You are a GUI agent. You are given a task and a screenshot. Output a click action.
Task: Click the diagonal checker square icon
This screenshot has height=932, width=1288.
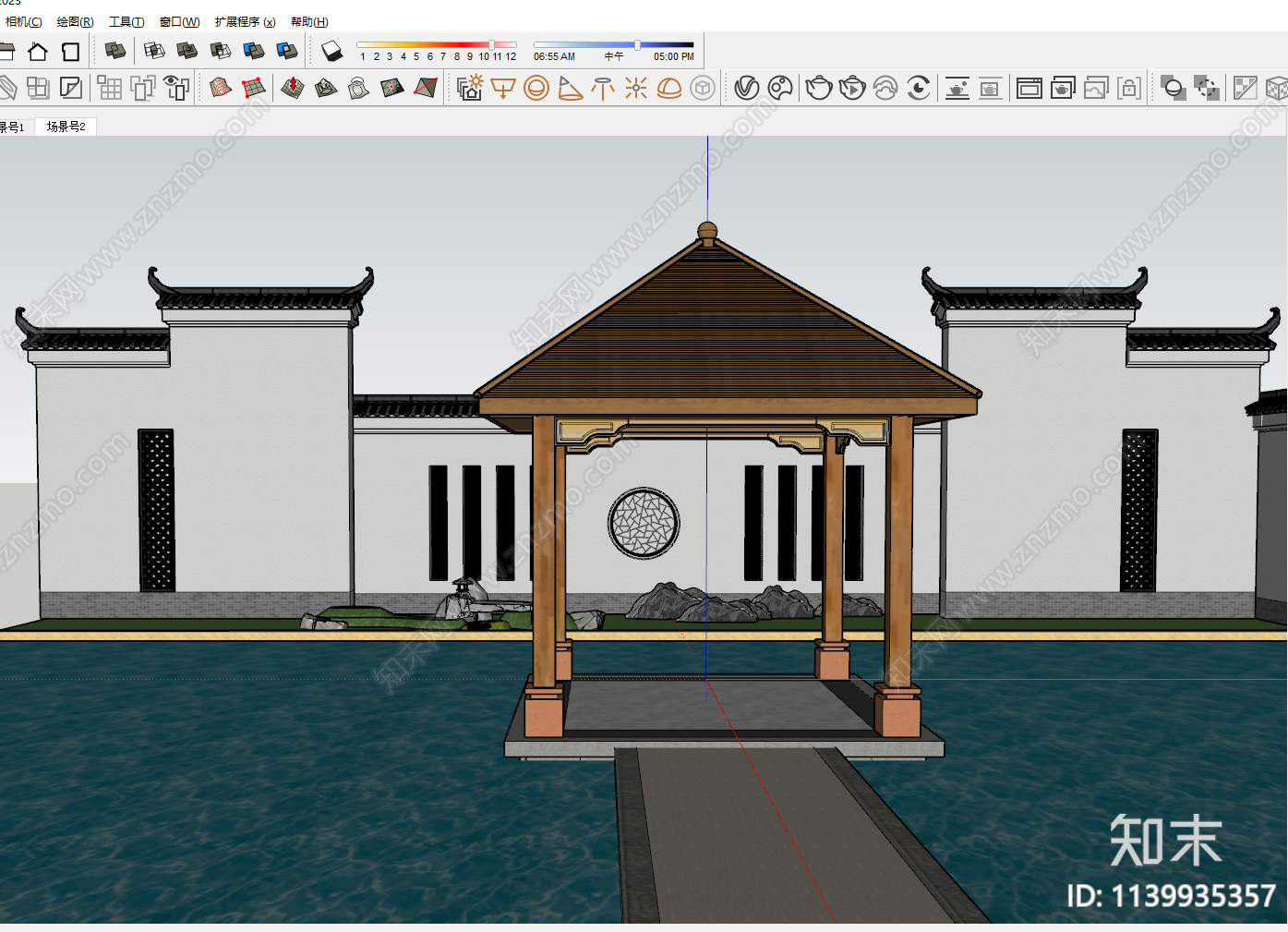(x=1246, y=88)
